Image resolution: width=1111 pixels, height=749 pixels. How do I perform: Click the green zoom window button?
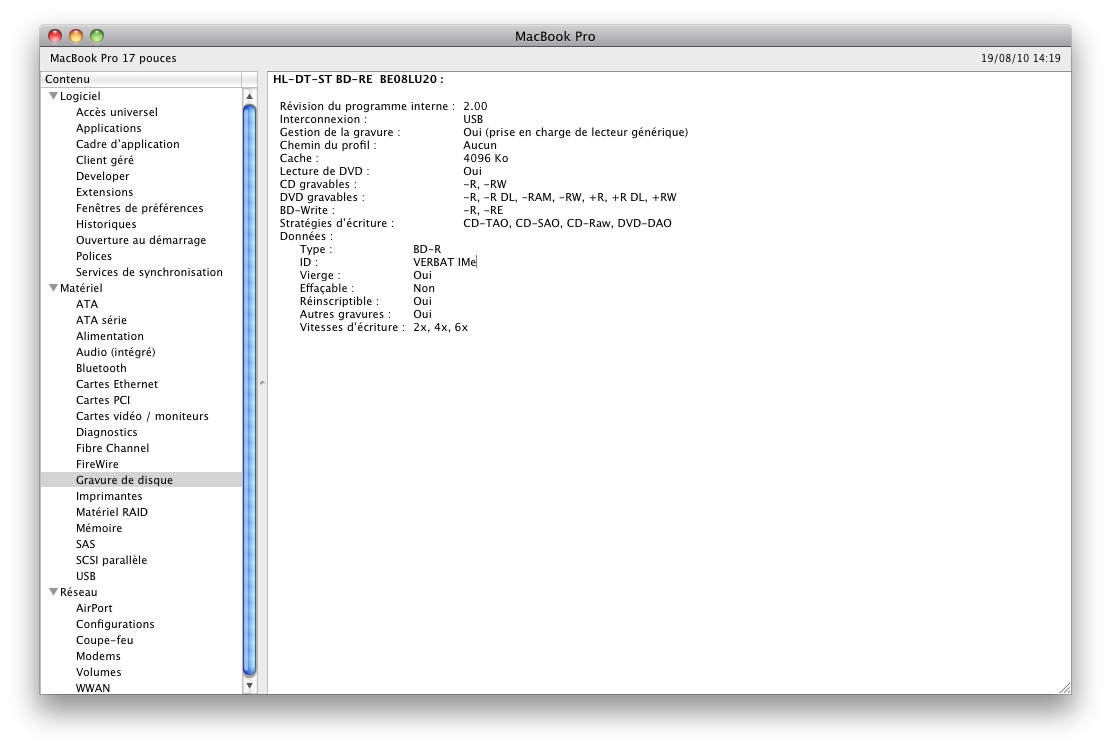click(97, 36)
